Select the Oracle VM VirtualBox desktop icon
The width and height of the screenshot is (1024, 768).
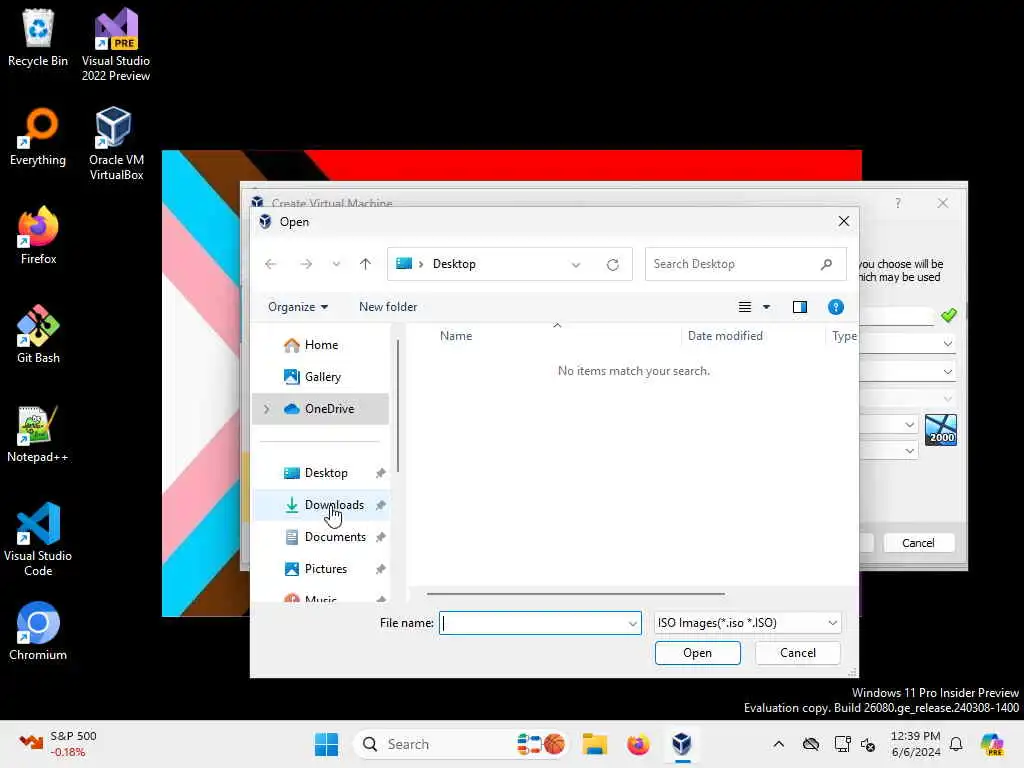(x=116, y=144)
